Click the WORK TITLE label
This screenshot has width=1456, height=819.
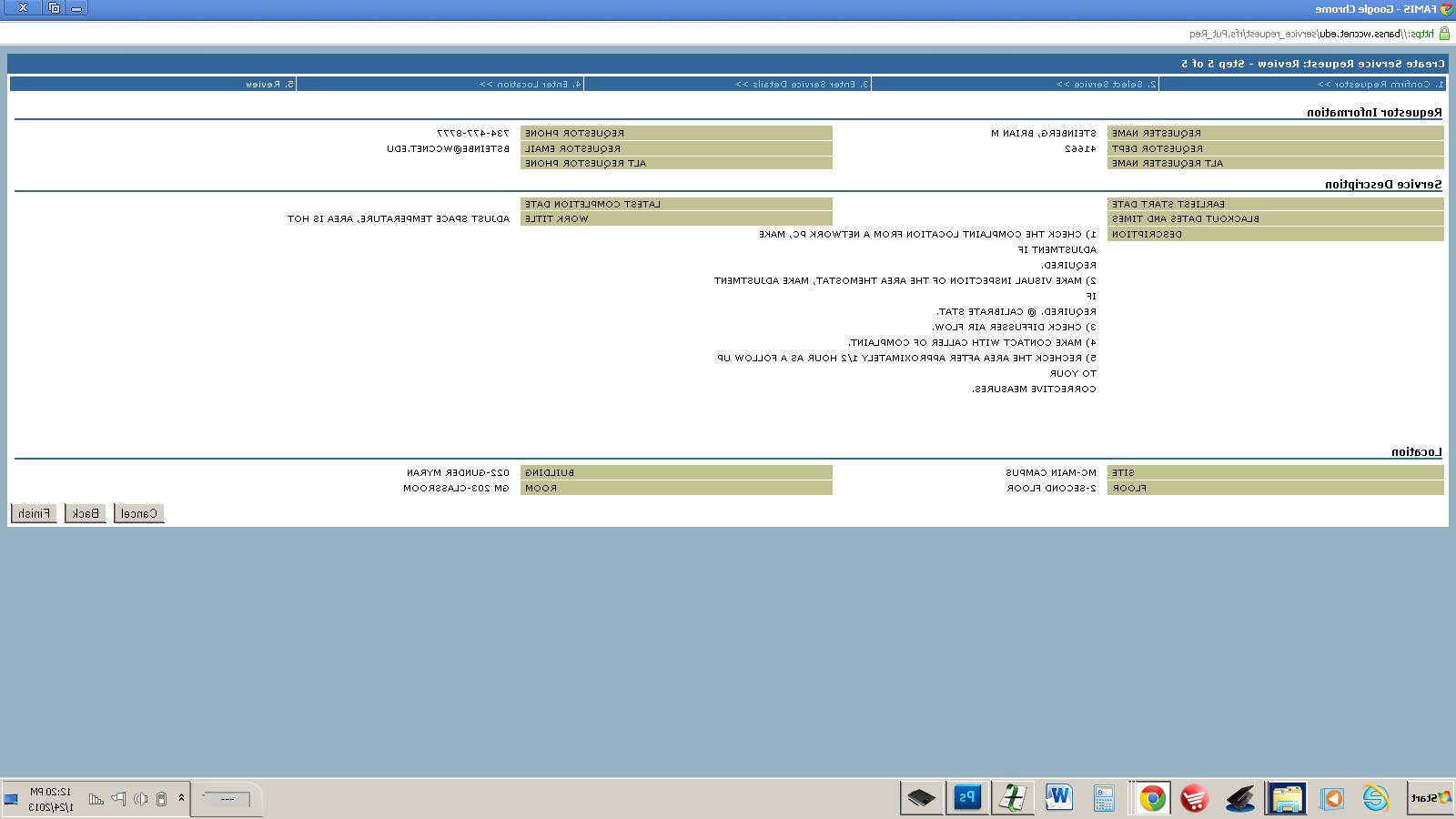click(x=556, y=218)
